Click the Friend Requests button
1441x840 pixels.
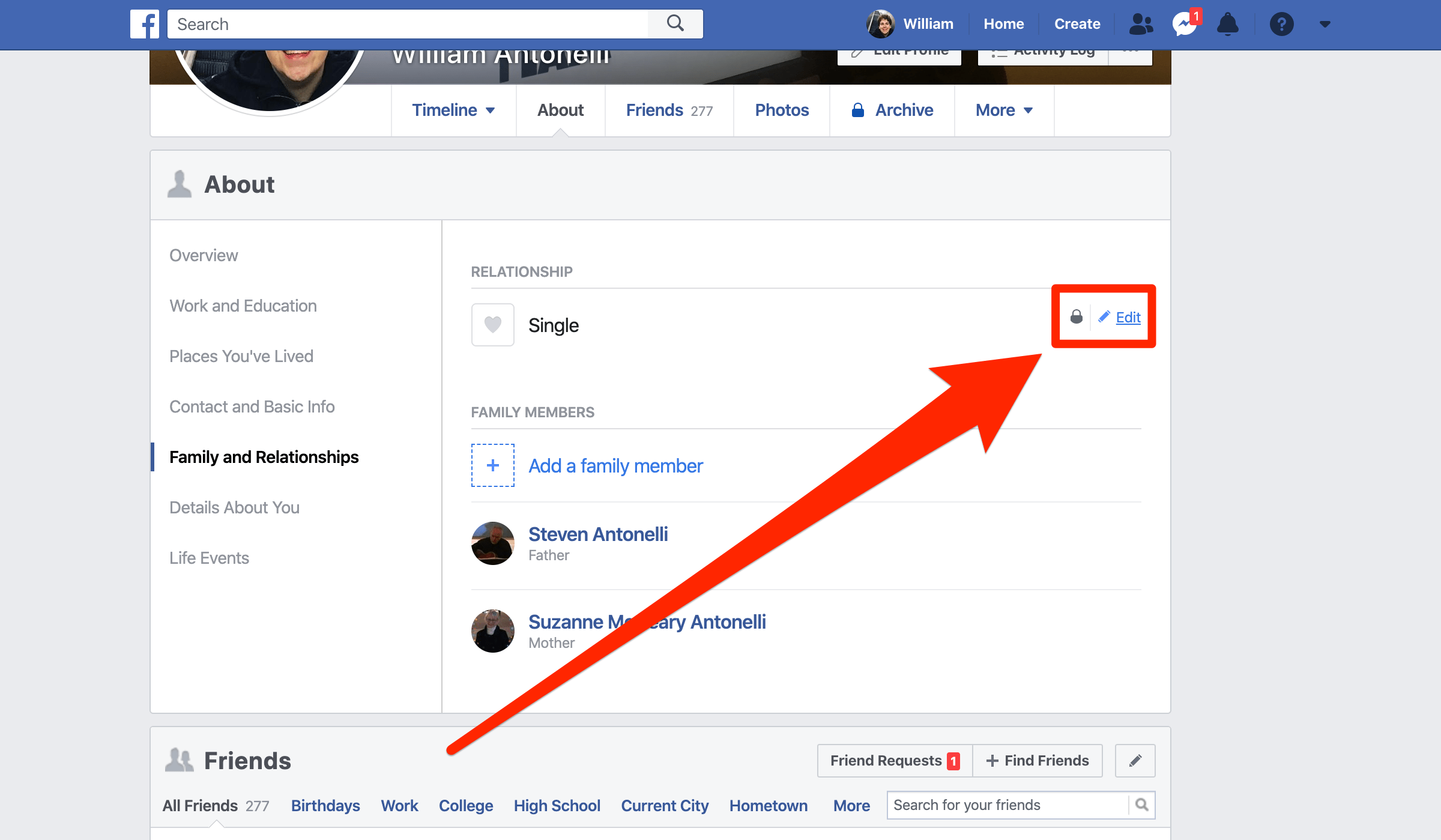(894, 761)
